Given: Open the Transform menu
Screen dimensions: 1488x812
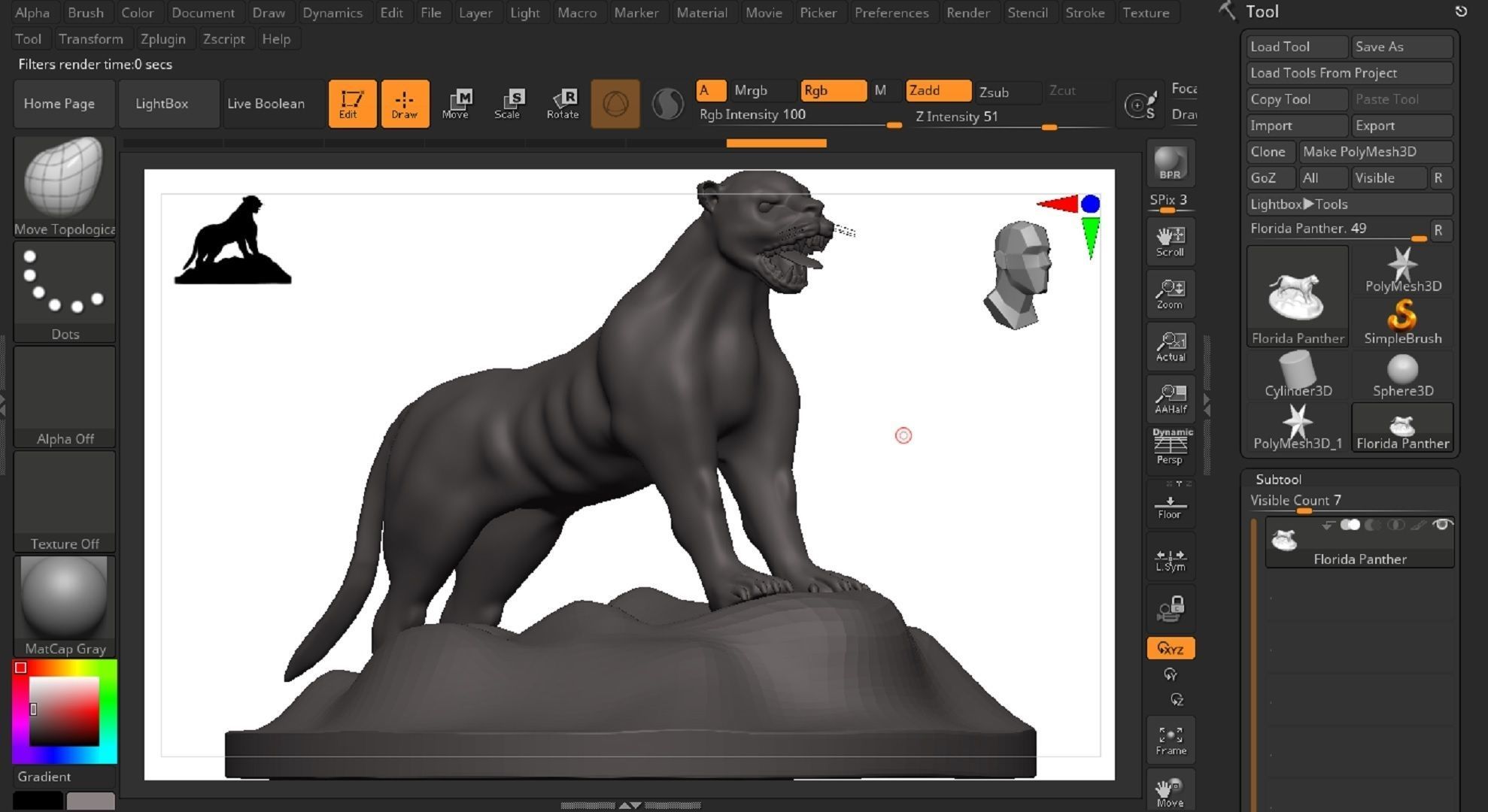Looking at the screenshot, I should tap(91, 39).
